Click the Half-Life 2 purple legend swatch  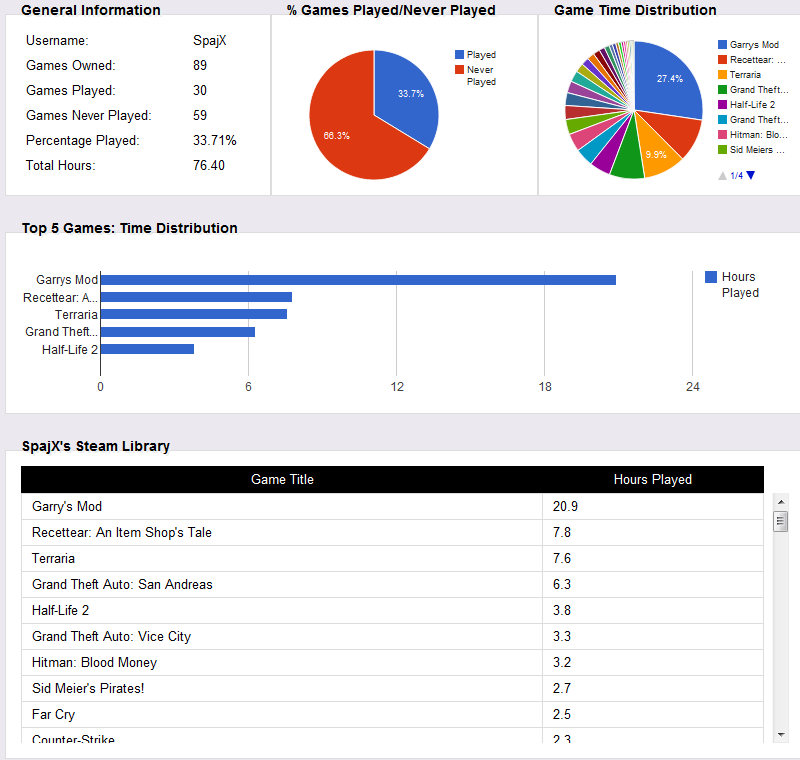(x=722, y=105)
